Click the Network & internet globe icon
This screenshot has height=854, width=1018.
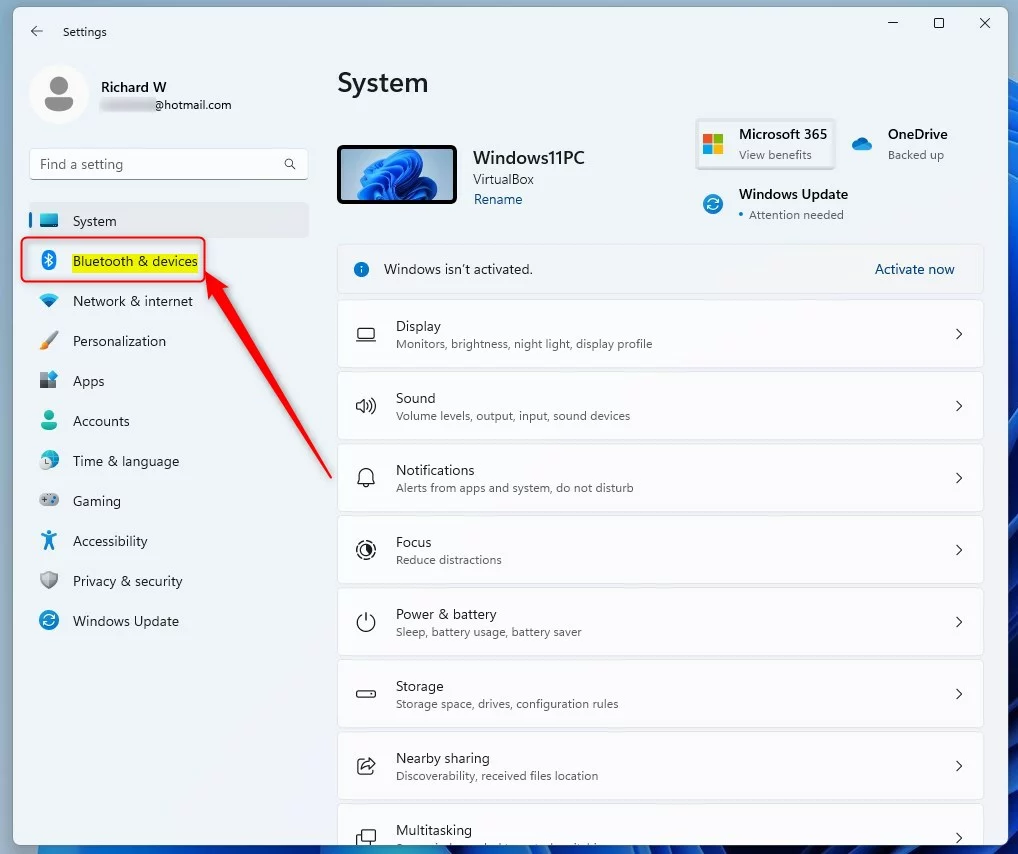coord(49,301)
